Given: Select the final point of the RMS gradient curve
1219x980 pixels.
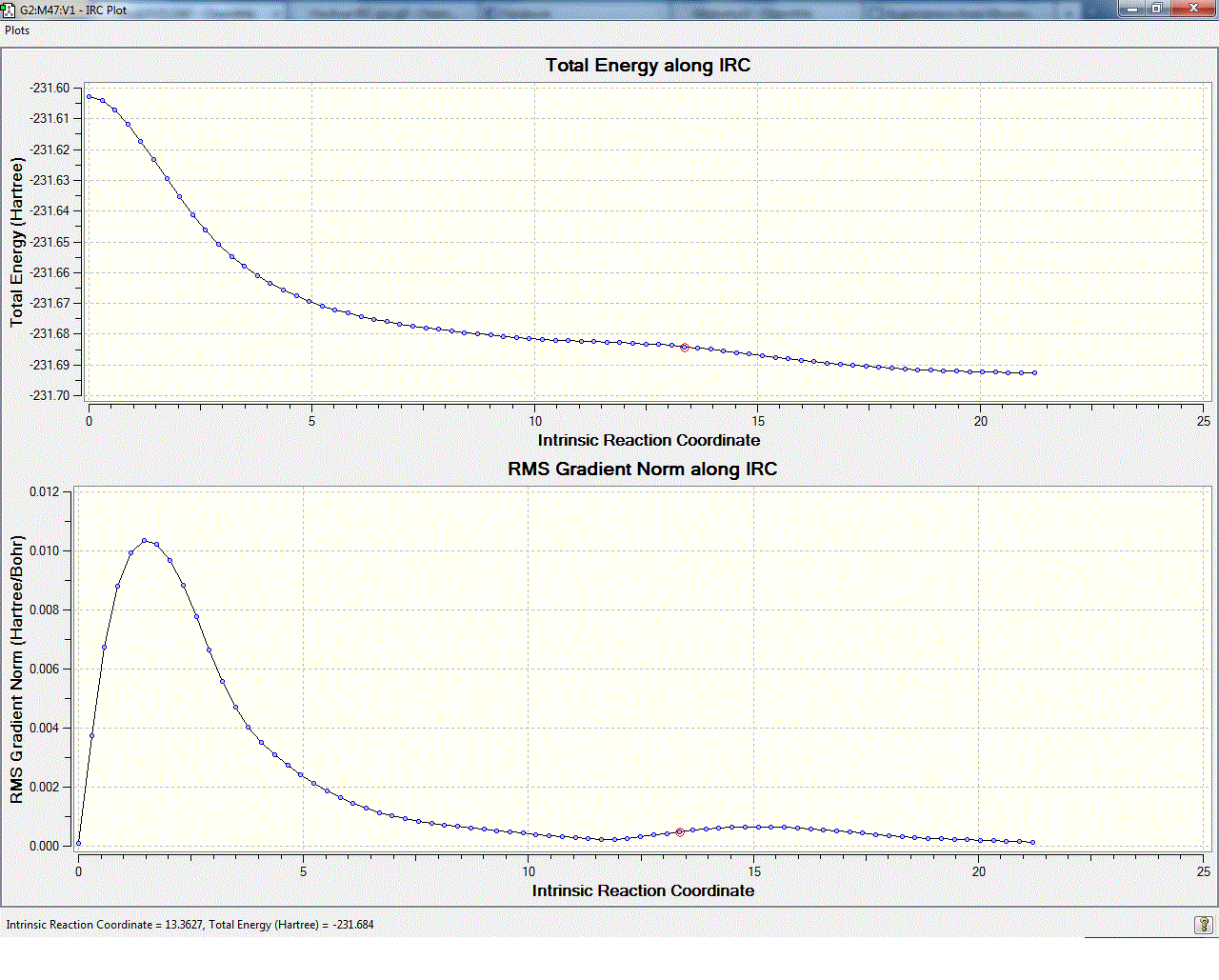Looking at the screenshot, I should (x=1033, y=842).
